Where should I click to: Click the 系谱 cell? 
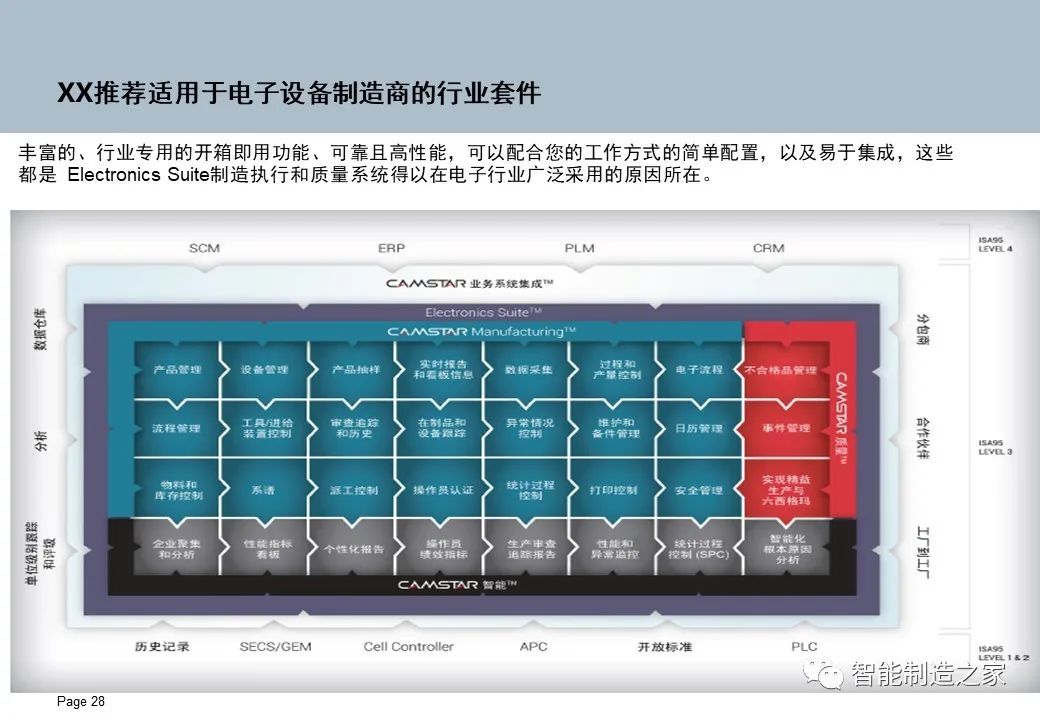(x=264, y=489)
